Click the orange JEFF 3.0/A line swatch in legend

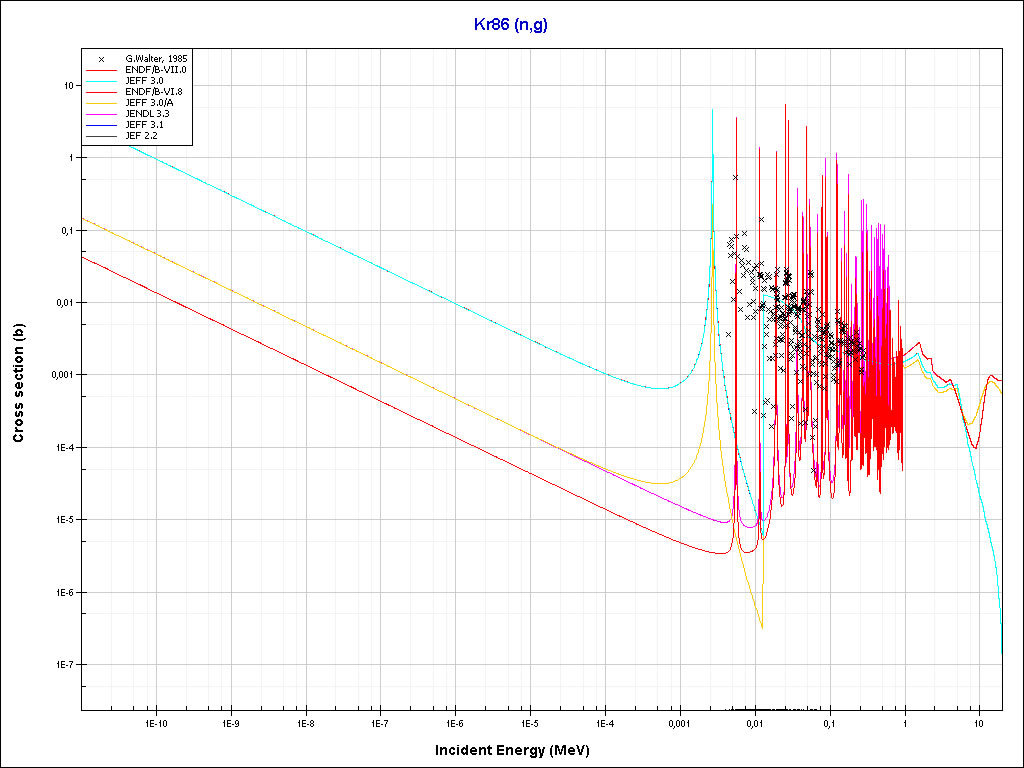(x=101, y=103)
